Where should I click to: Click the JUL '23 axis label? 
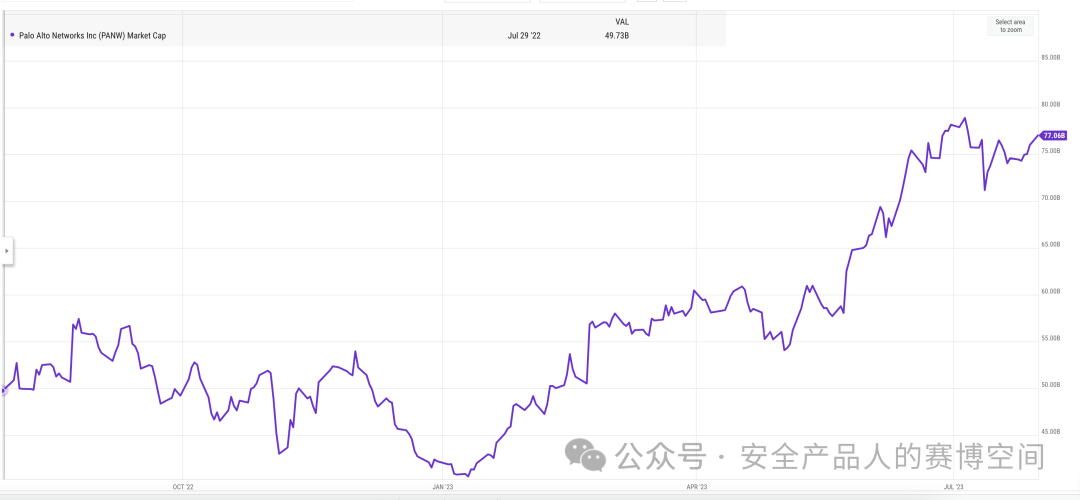pos(953,486)
